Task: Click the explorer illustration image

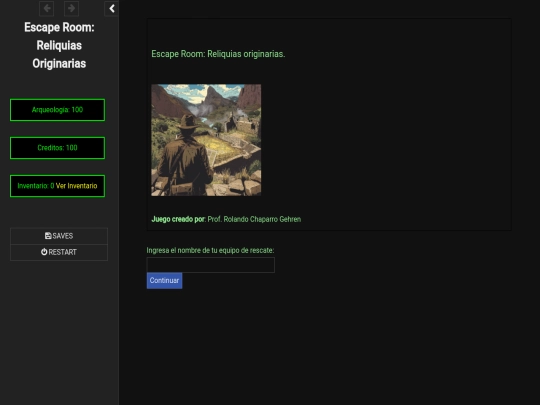Action: (206, 140)
